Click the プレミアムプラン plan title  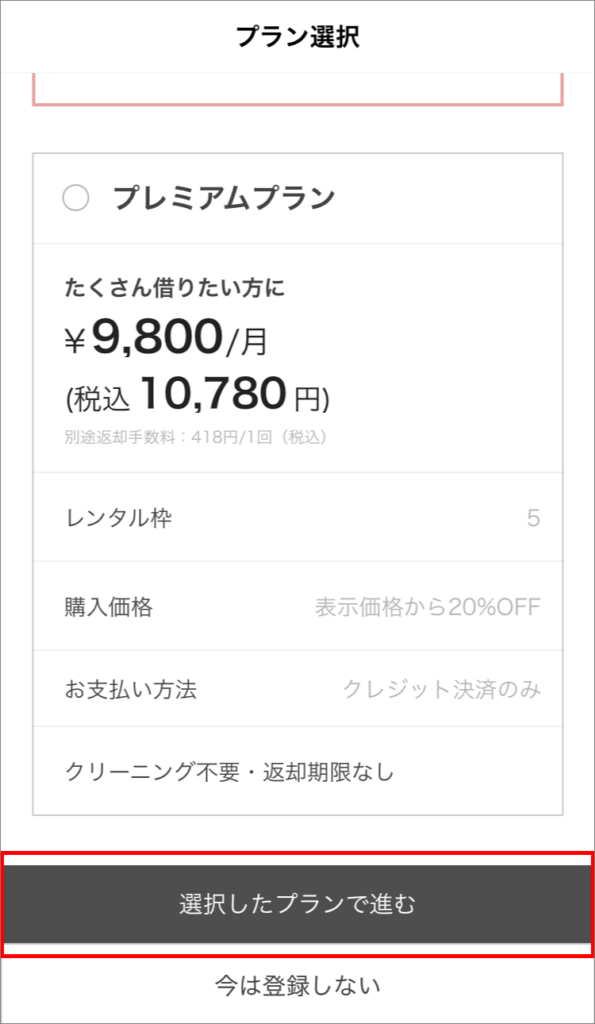224,198
